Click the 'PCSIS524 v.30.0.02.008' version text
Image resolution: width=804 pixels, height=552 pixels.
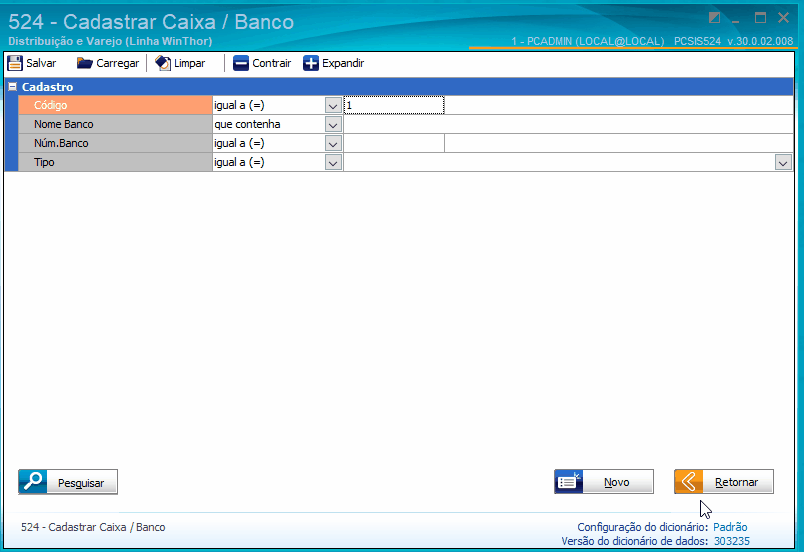click(733, 41)
